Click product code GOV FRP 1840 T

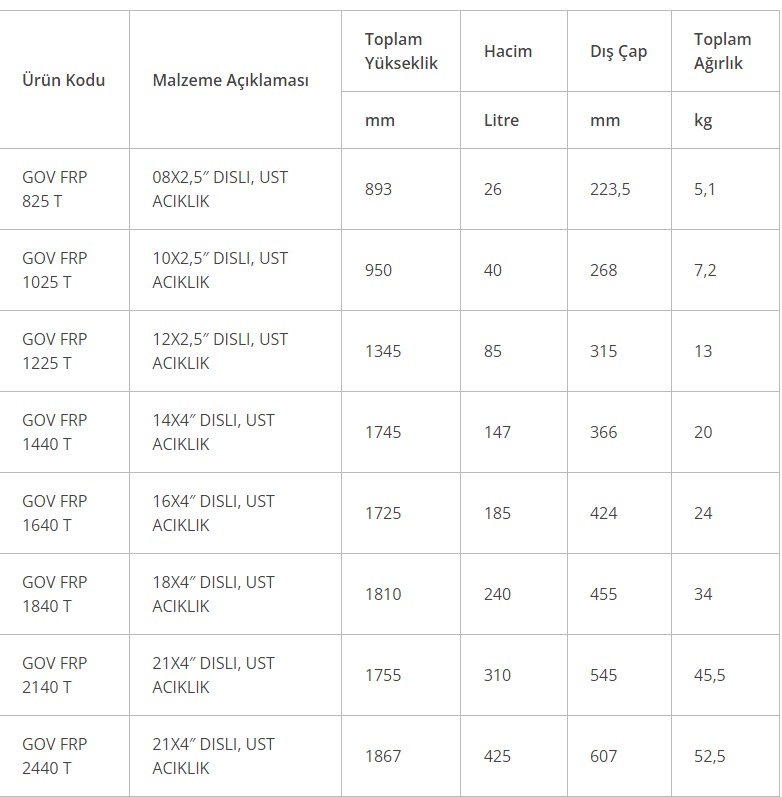[55, 594]
